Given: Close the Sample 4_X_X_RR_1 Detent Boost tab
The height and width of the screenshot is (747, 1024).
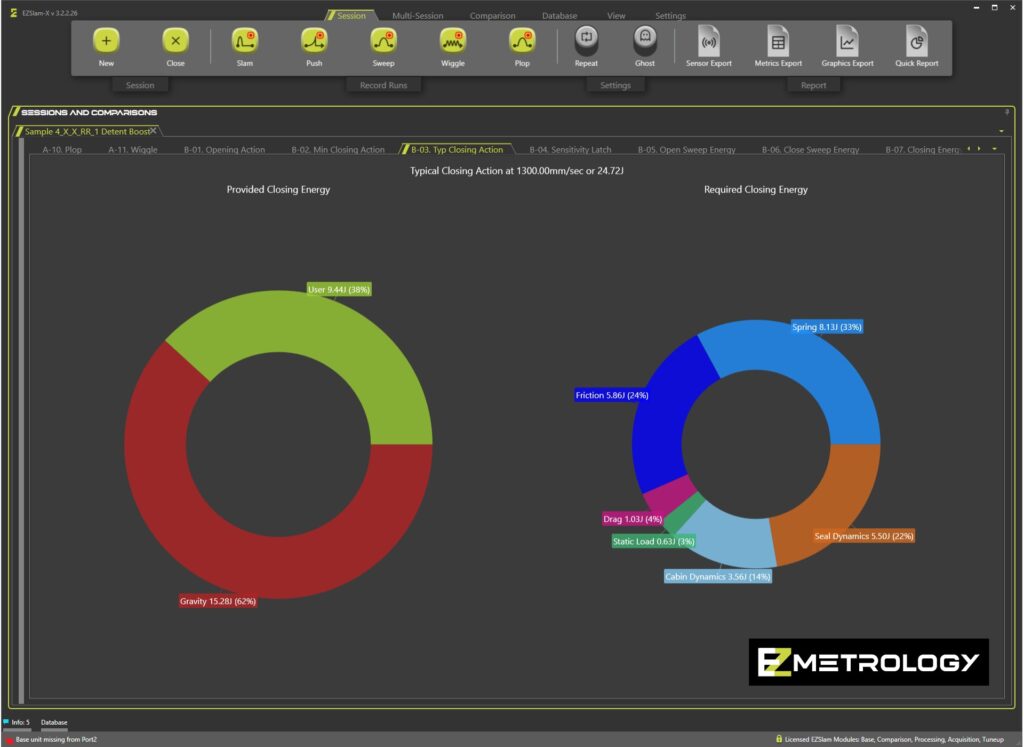Looking at the screenshot, I should coord(153,130).
